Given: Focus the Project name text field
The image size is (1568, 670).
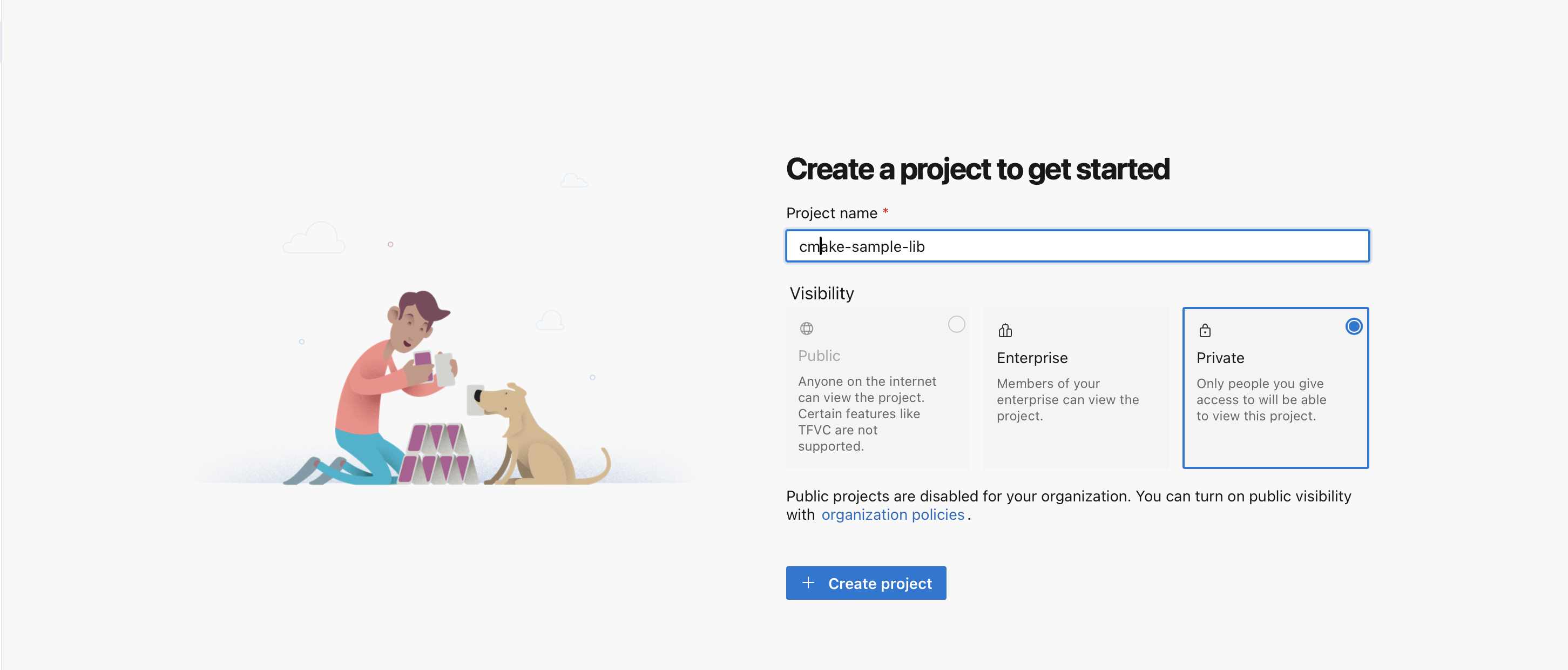Looking at the screenshot, I should tap(1077, 246).
